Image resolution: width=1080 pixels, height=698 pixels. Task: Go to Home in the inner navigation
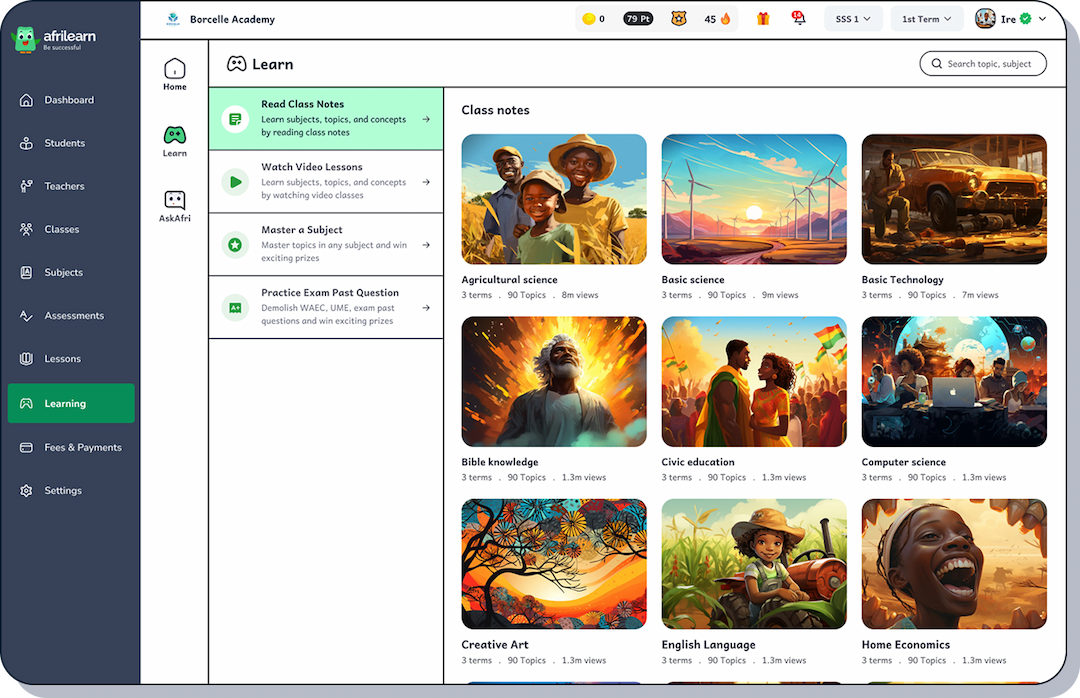(x=175, y=74)
